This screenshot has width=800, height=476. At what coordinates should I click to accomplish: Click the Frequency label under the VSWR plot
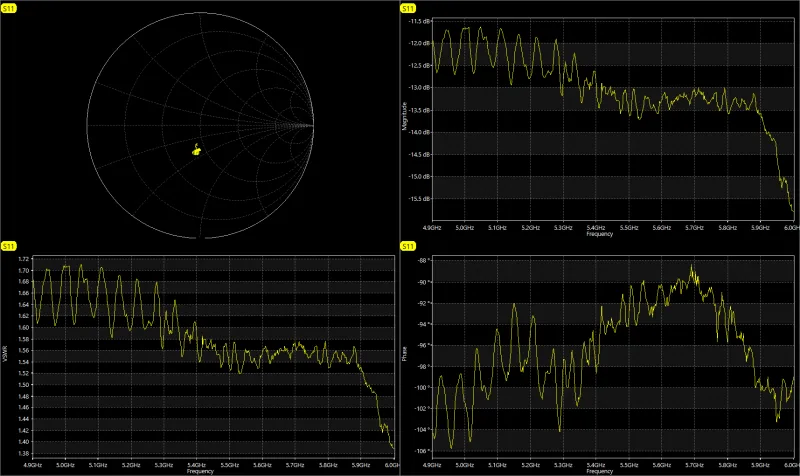tap(200, 471)
